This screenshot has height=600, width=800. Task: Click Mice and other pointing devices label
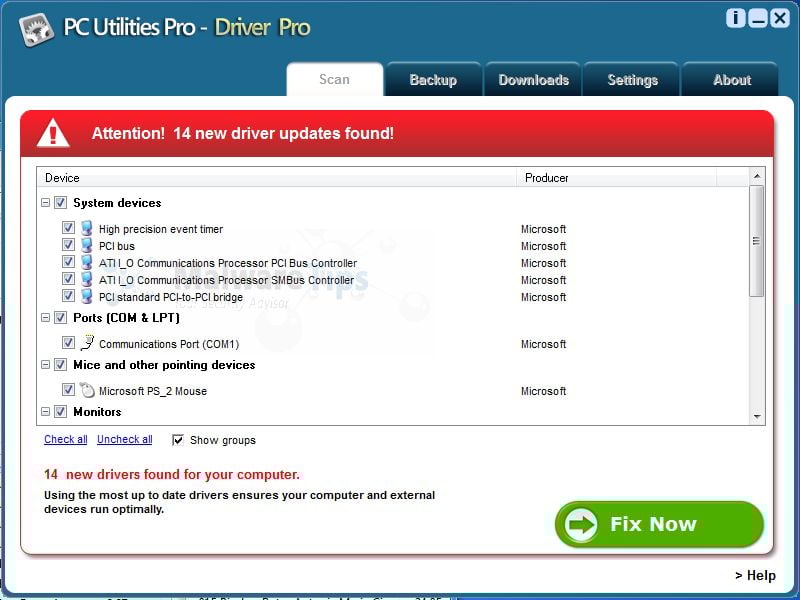pyautogui.click(x=164, y=365)
